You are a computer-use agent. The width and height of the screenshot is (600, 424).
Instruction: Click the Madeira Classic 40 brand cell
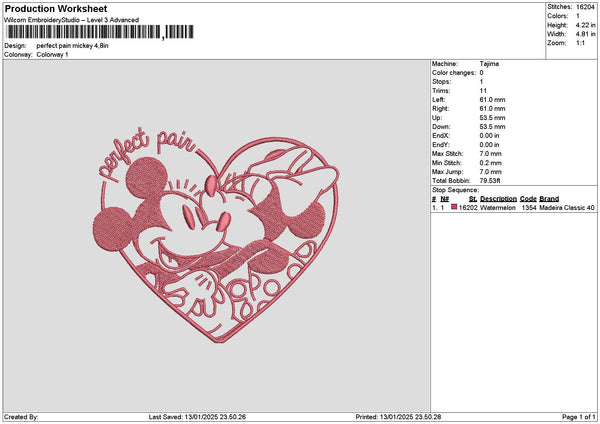(567, 208)
